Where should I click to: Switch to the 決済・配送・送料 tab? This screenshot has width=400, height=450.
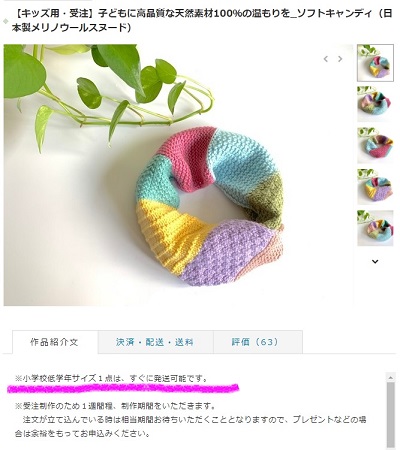point(156,342)
